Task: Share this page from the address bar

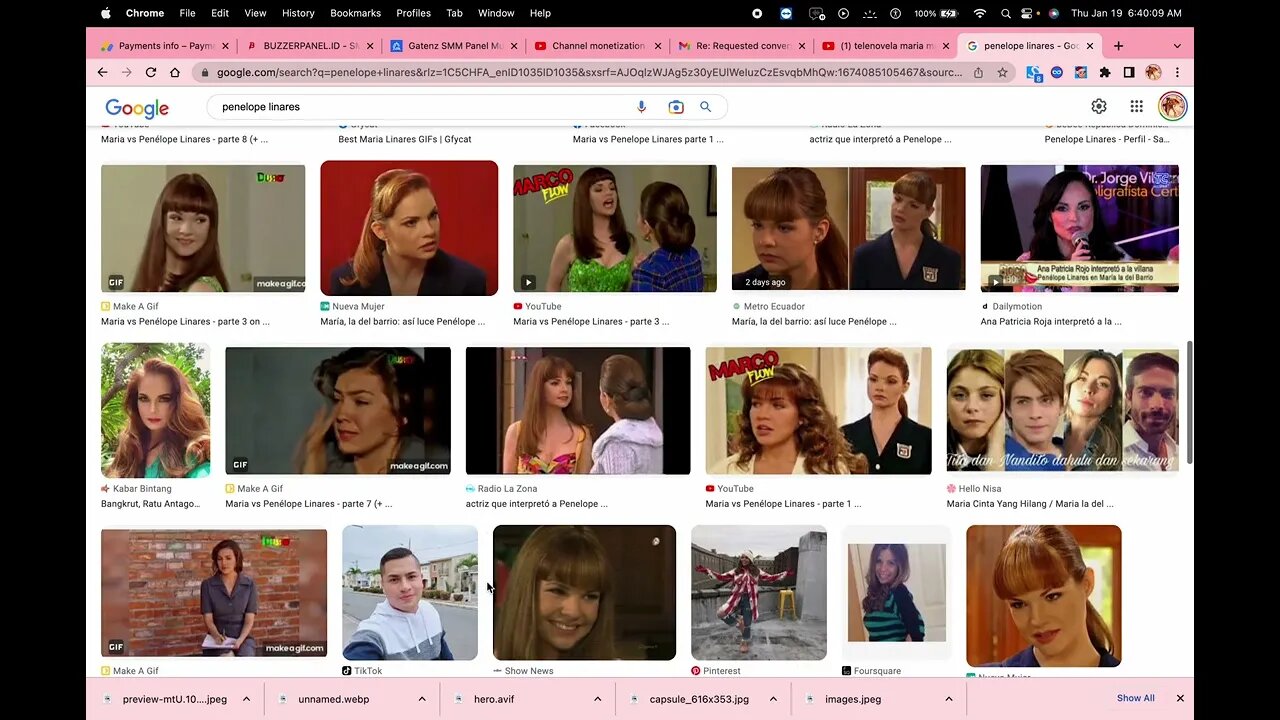Action: point(978,73)
